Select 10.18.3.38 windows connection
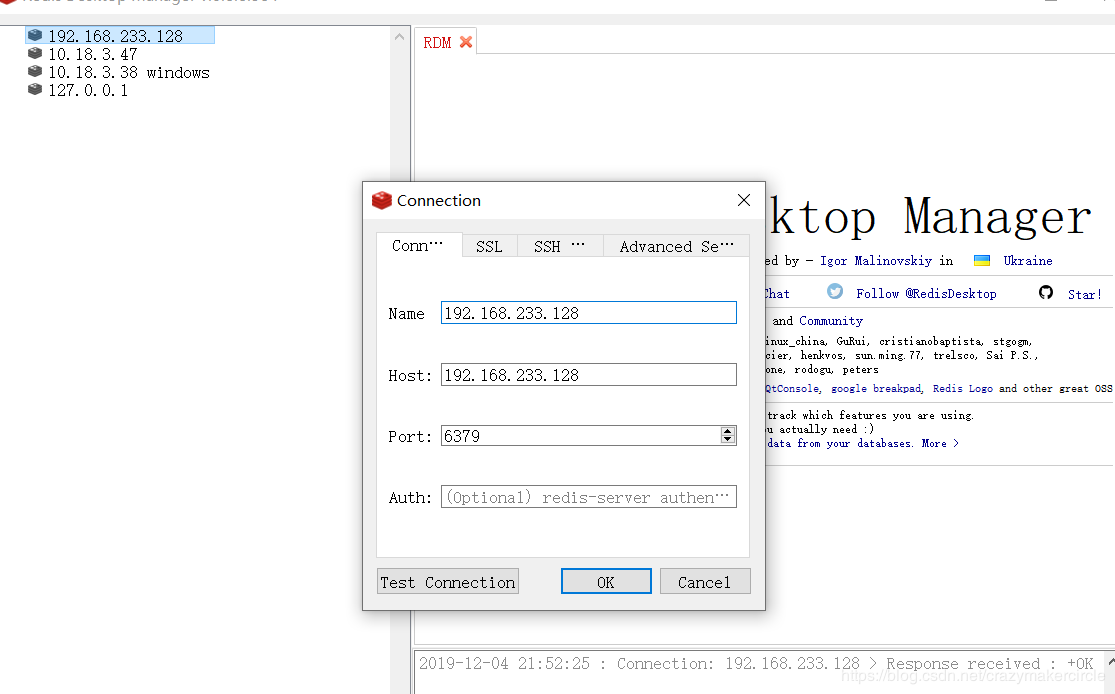 click(x=129, y=73)
